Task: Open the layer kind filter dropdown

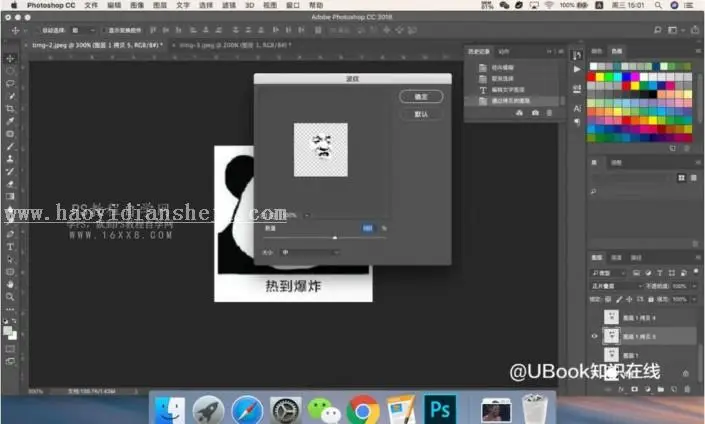Action: pos(608,273)
